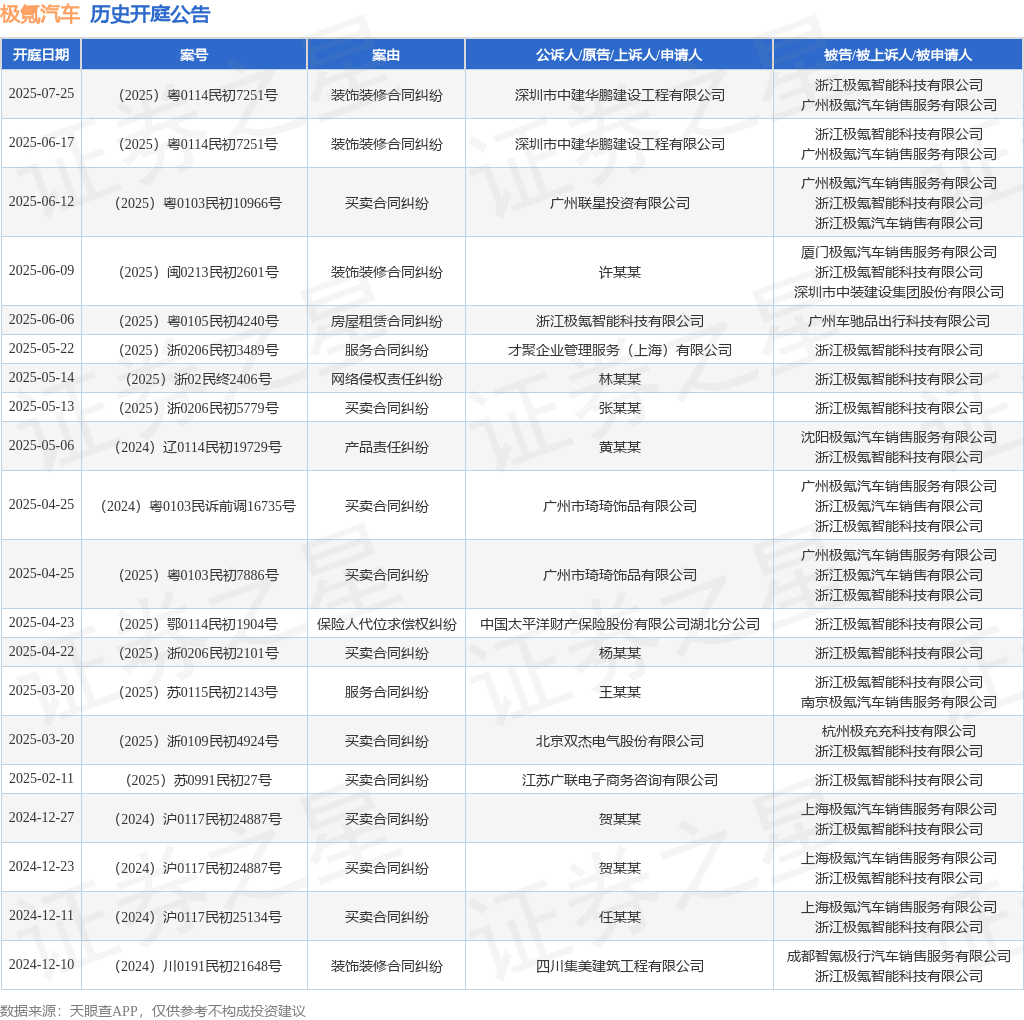Select case number 沪0117民初25134号
Viewport: 1024px width, 1020px height.
point(198,917)
